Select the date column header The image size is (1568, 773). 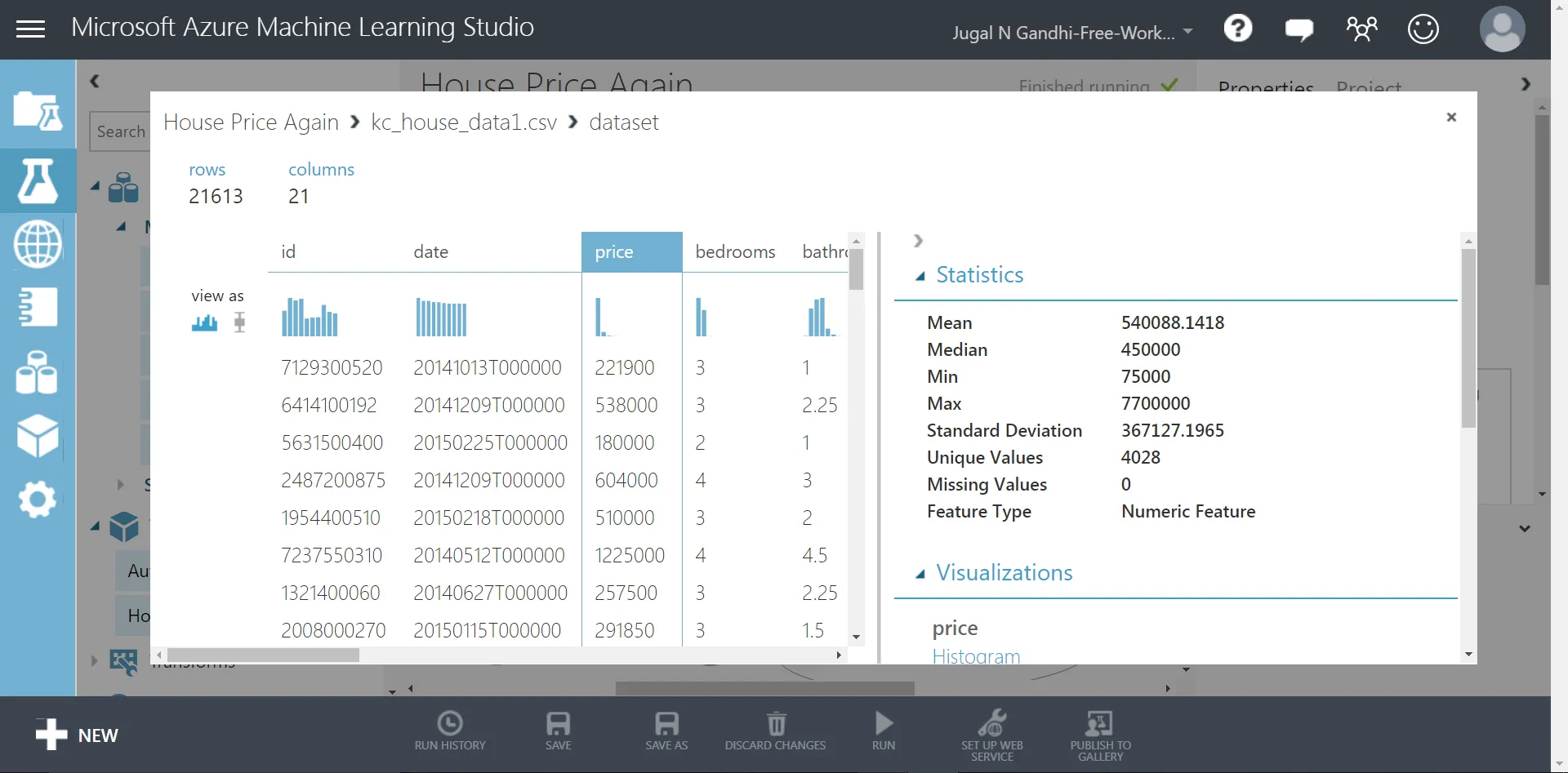point(431,252)
